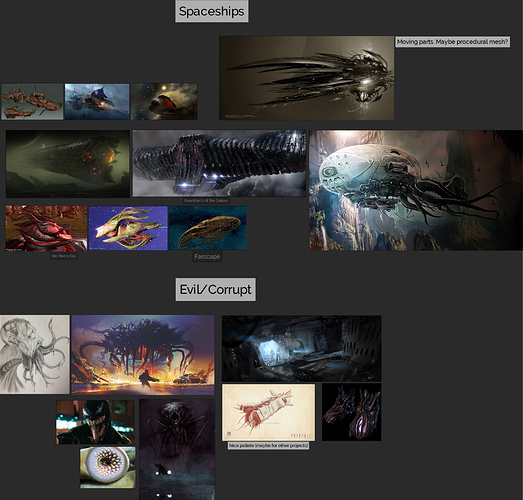This screenshot has width=523, height=500.
Task: Select the Evil/Corrupt section title note
Action: [216, 290]
